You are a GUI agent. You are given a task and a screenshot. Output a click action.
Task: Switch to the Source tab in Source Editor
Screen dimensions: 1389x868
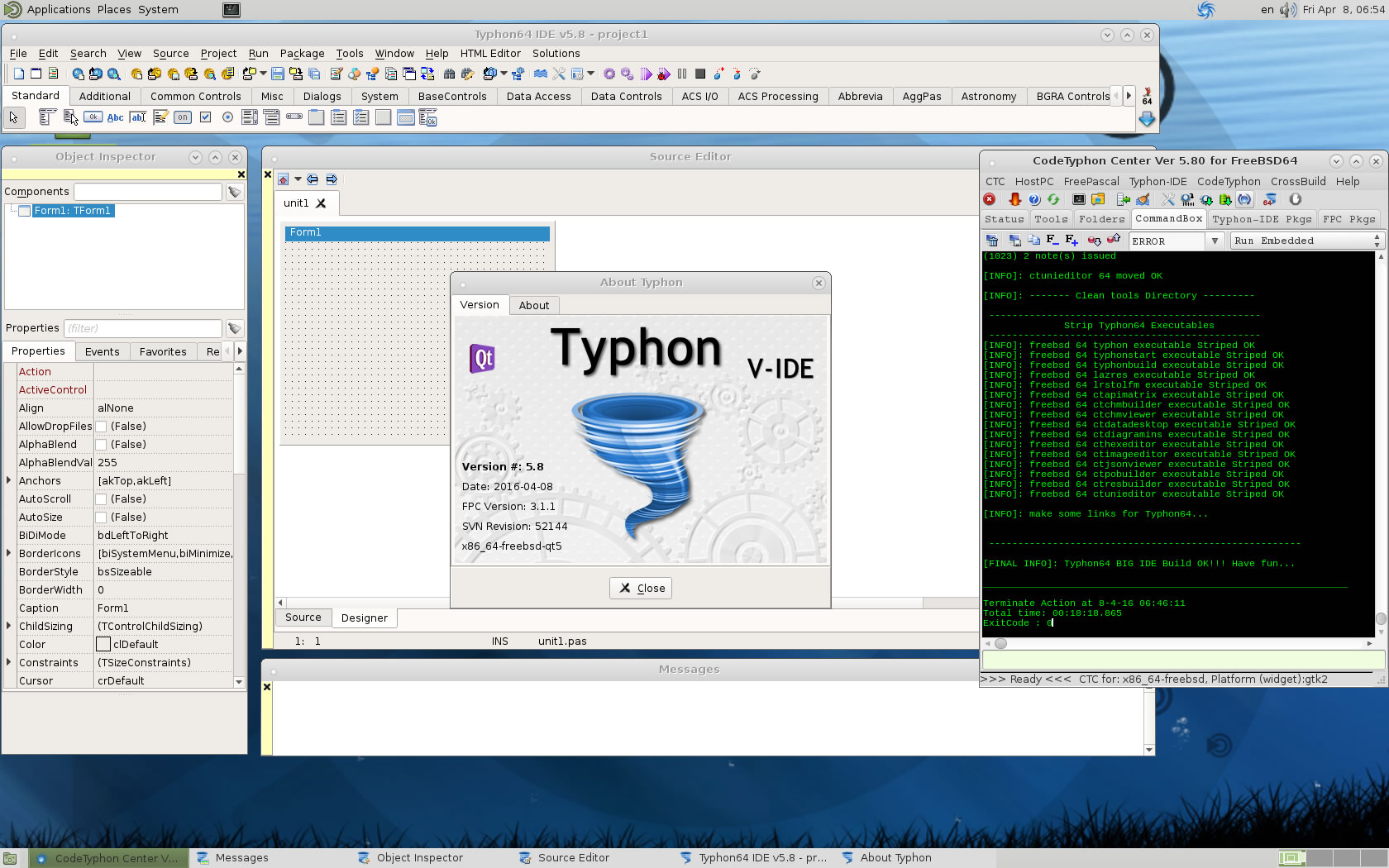coord(303,618)
